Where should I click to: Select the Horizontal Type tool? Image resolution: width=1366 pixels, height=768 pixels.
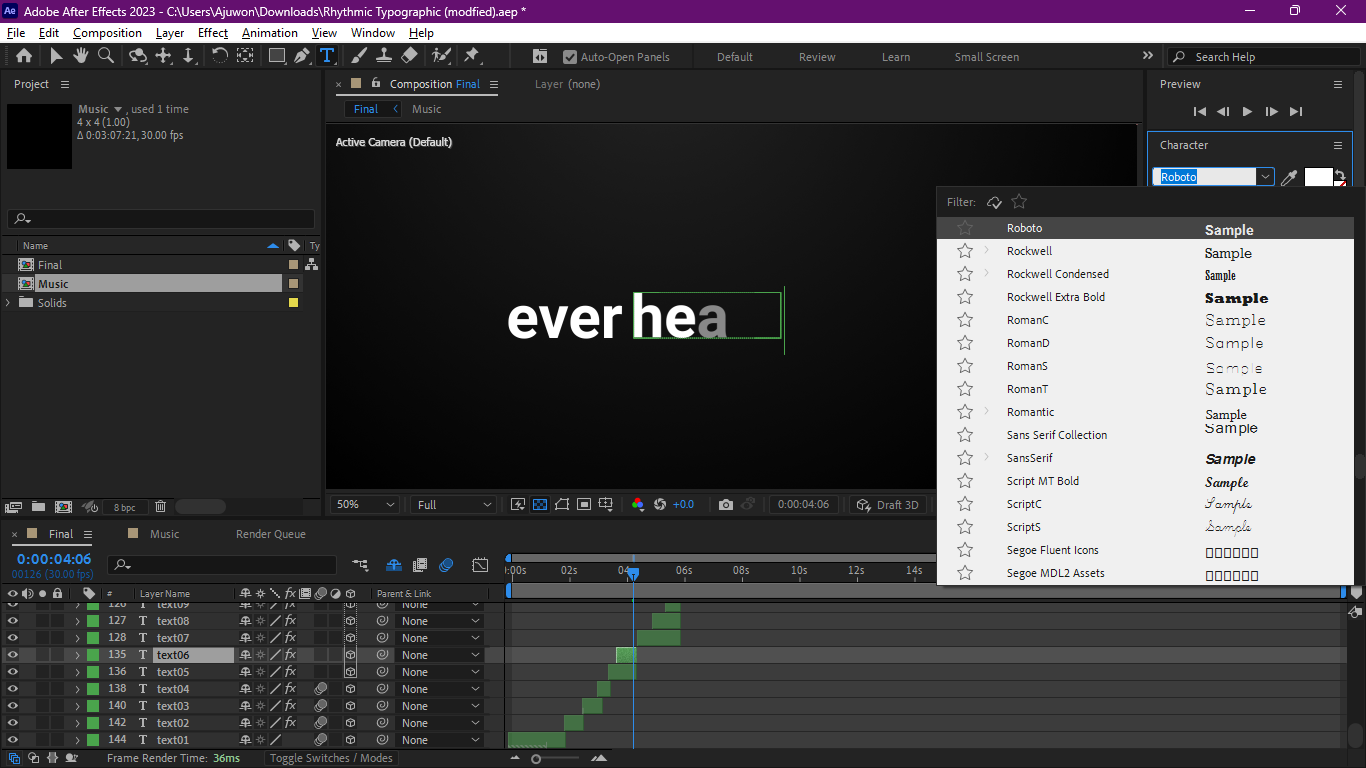pyautogui.click(x=327, y=56)
